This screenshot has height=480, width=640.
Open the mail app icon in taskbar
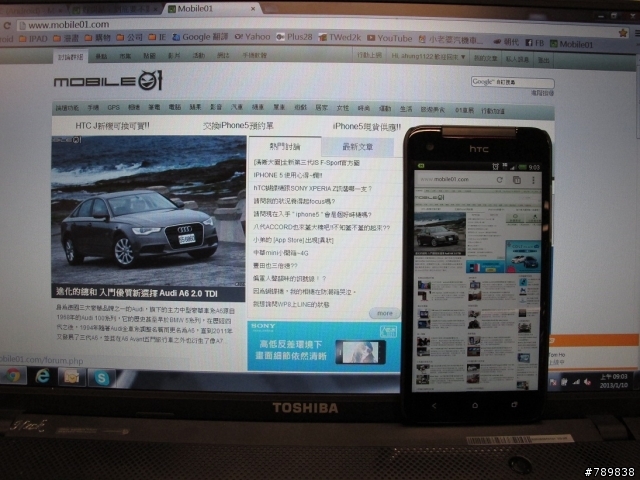(72, 377)
